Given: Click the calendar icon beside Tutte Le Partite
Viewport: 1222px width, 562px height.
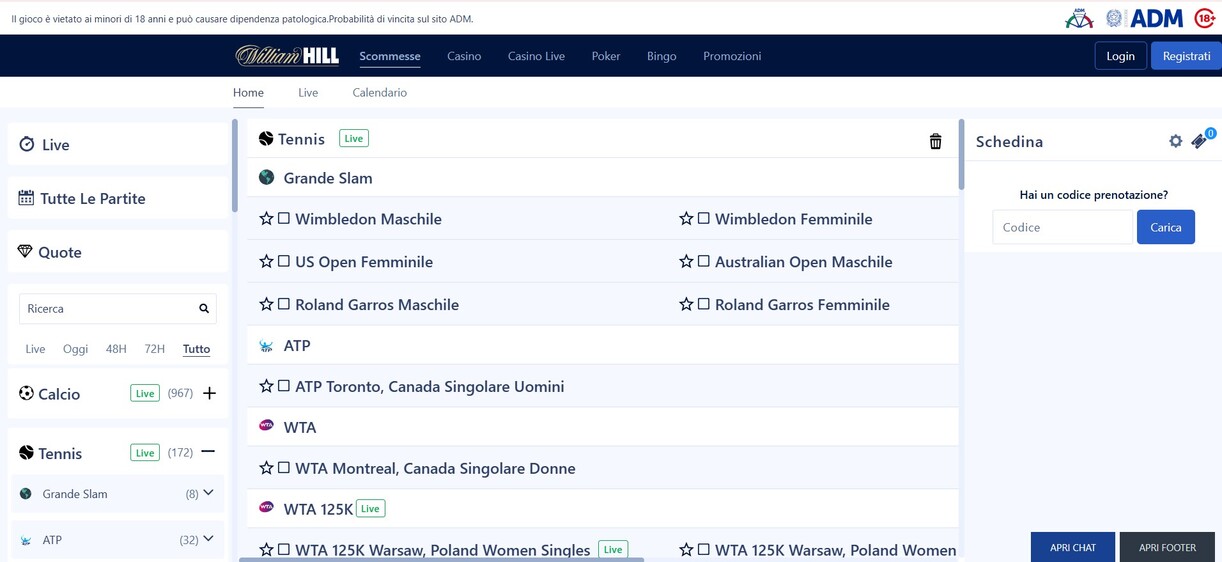Looking at the screenshot, I should tap(26, 198).
